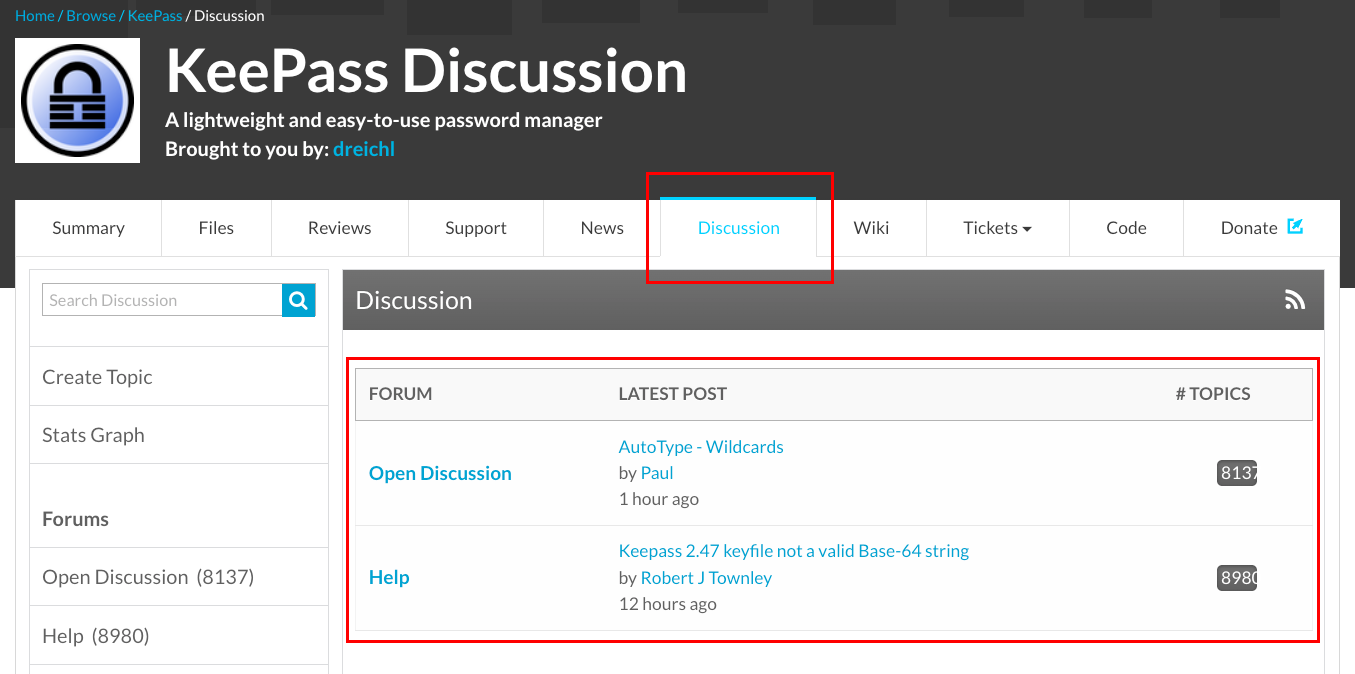Open the Help forum in the table
This screenshot has width=1355, height=674.
[x=389, y=577]
